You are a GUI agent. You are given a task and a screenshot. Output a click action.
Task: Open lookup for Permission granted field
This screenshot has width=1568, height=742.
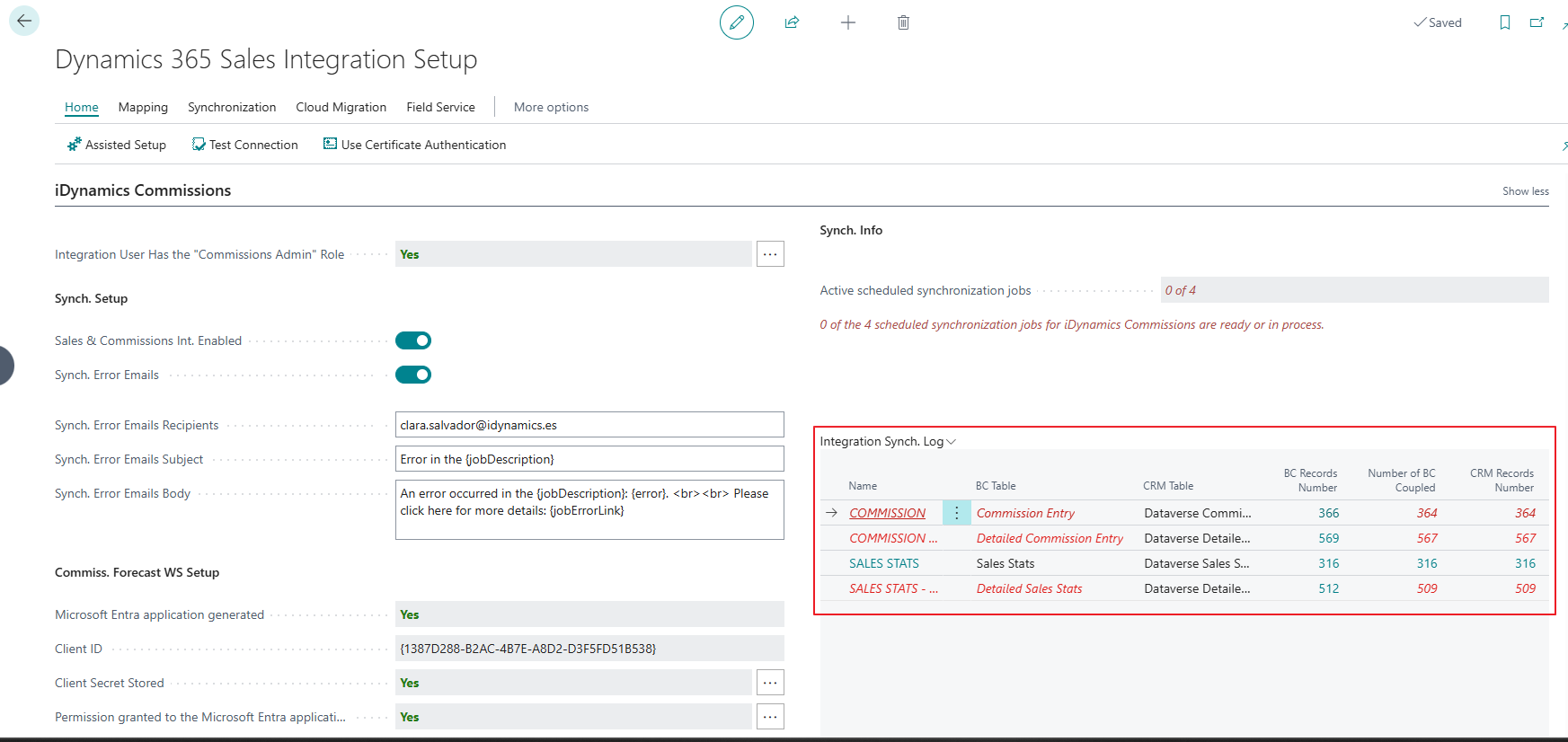click(770, 717)
